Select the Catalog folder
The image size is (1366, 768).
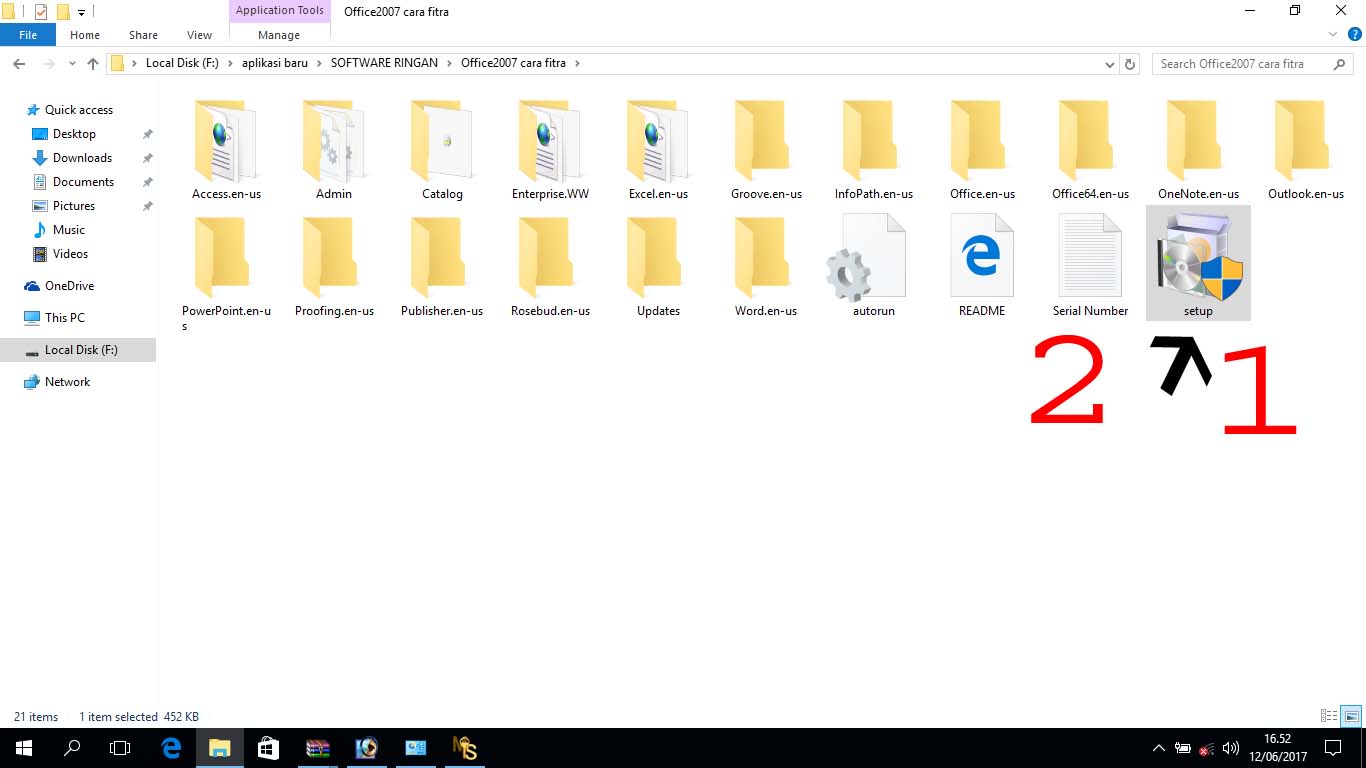(442, 150)
